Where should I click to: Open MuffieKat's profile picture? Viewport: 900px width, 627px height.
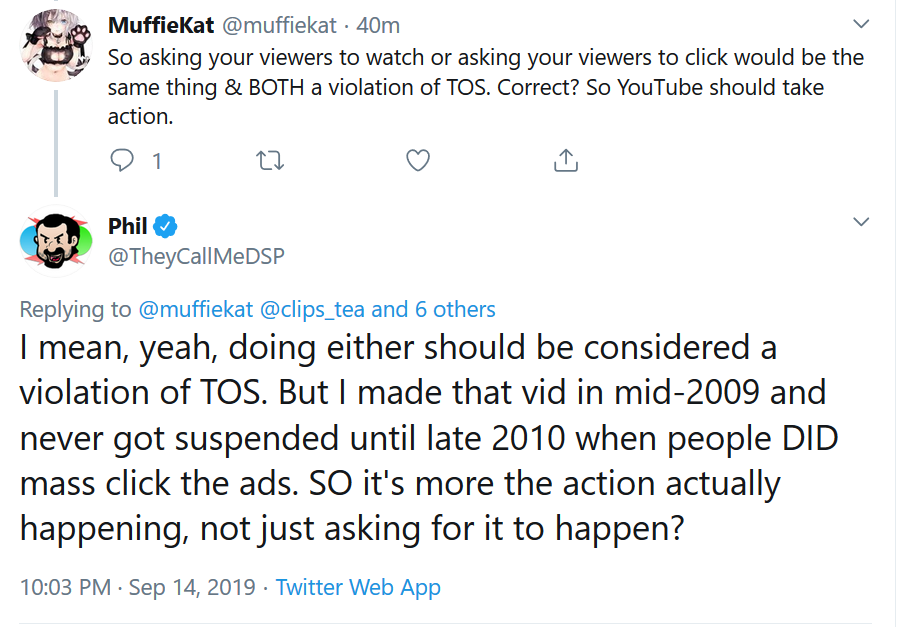(x=56, y=45)
